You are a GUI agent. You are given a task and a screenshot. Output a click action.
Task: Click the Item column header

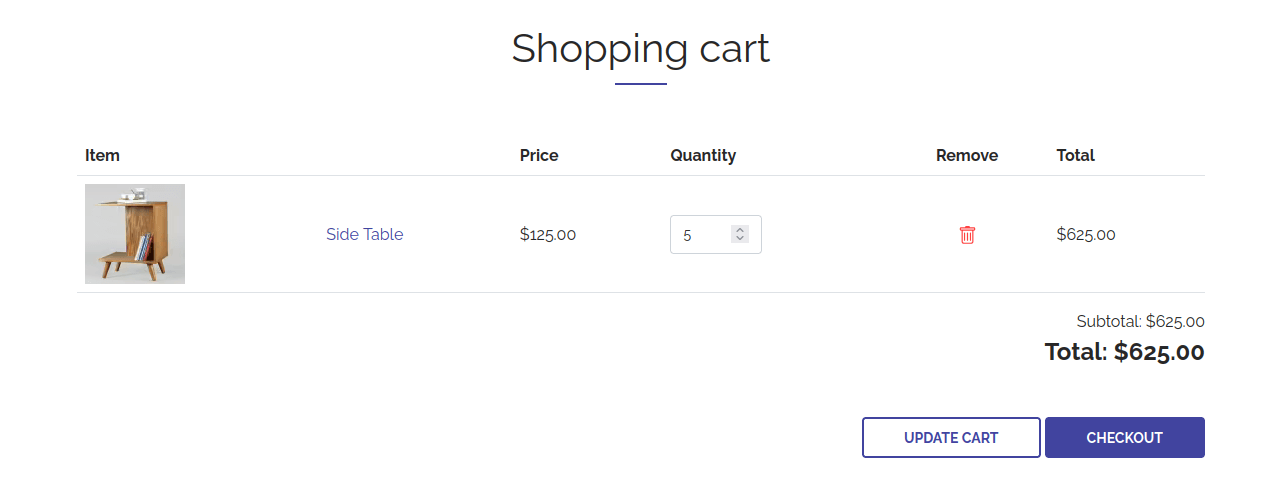tap(102, 155)
